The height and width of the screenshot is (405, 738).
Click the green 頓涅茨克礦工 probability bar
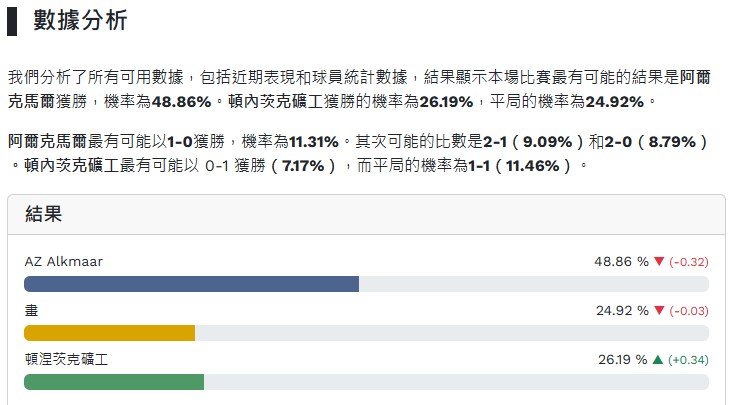[114, 382]
